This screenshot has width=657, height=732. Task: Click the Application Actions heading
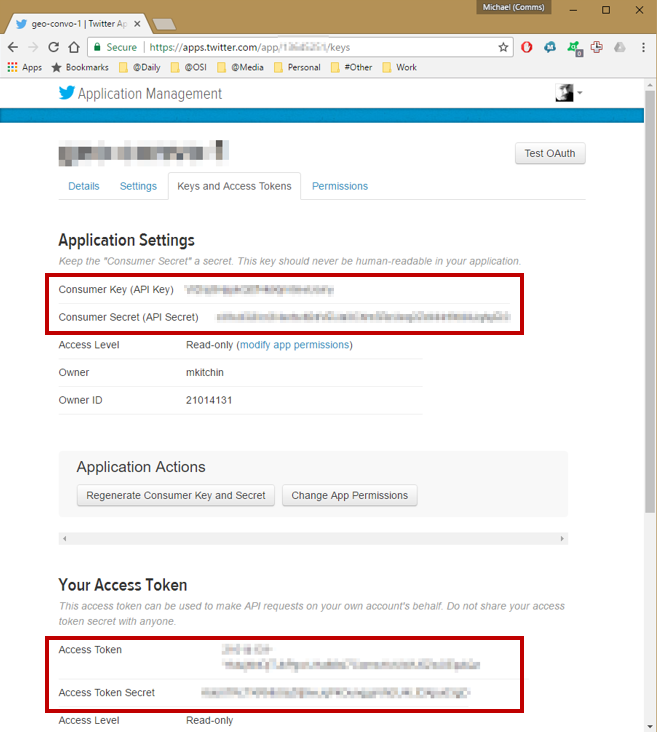(141, 467)
